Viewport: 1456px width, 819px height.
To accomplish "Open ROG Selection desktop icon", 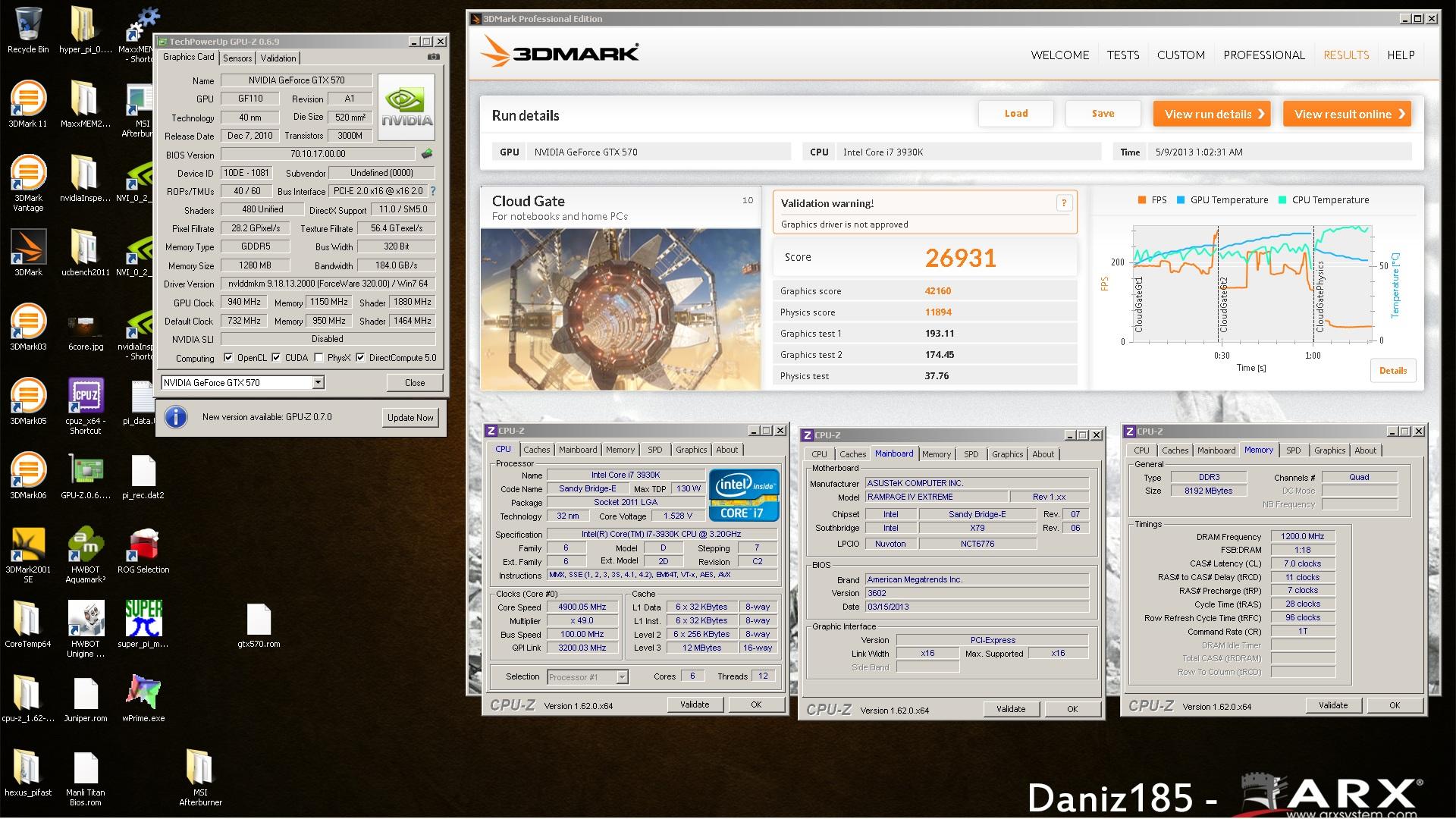I will (143, 549).
